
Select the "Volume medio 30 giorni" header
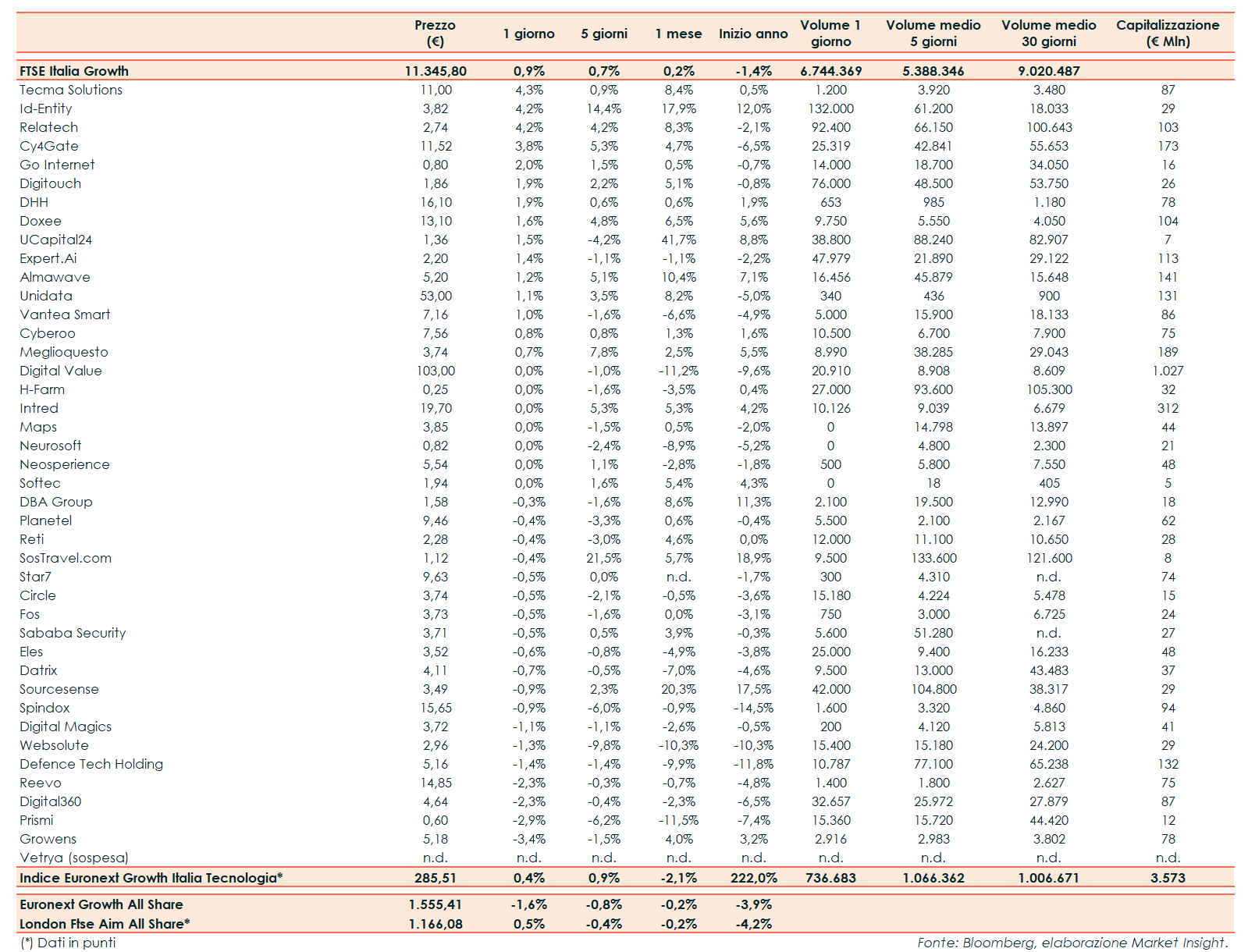[x=1049, y=33]
